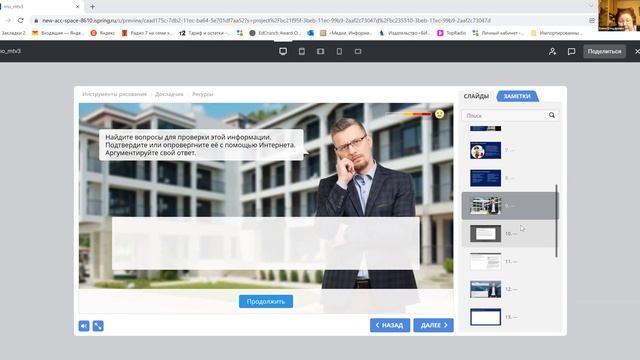Open the Тариф и остатки bookmark
Image resolution: width=640 pixels, height=360 pixels.
coord(205,33)
